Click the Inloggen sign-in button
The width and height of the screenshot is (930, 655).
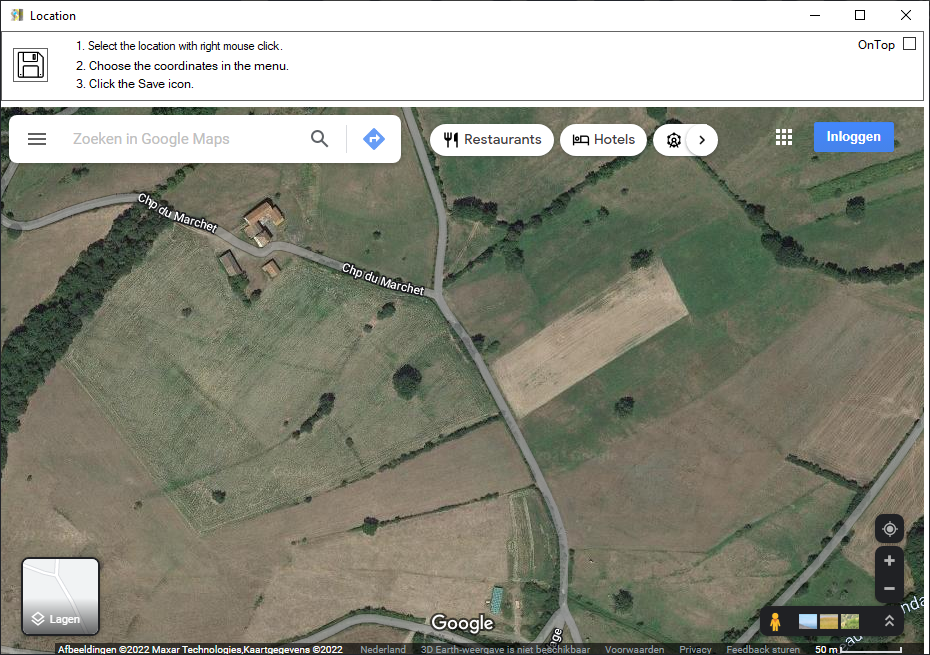point(853,137)
